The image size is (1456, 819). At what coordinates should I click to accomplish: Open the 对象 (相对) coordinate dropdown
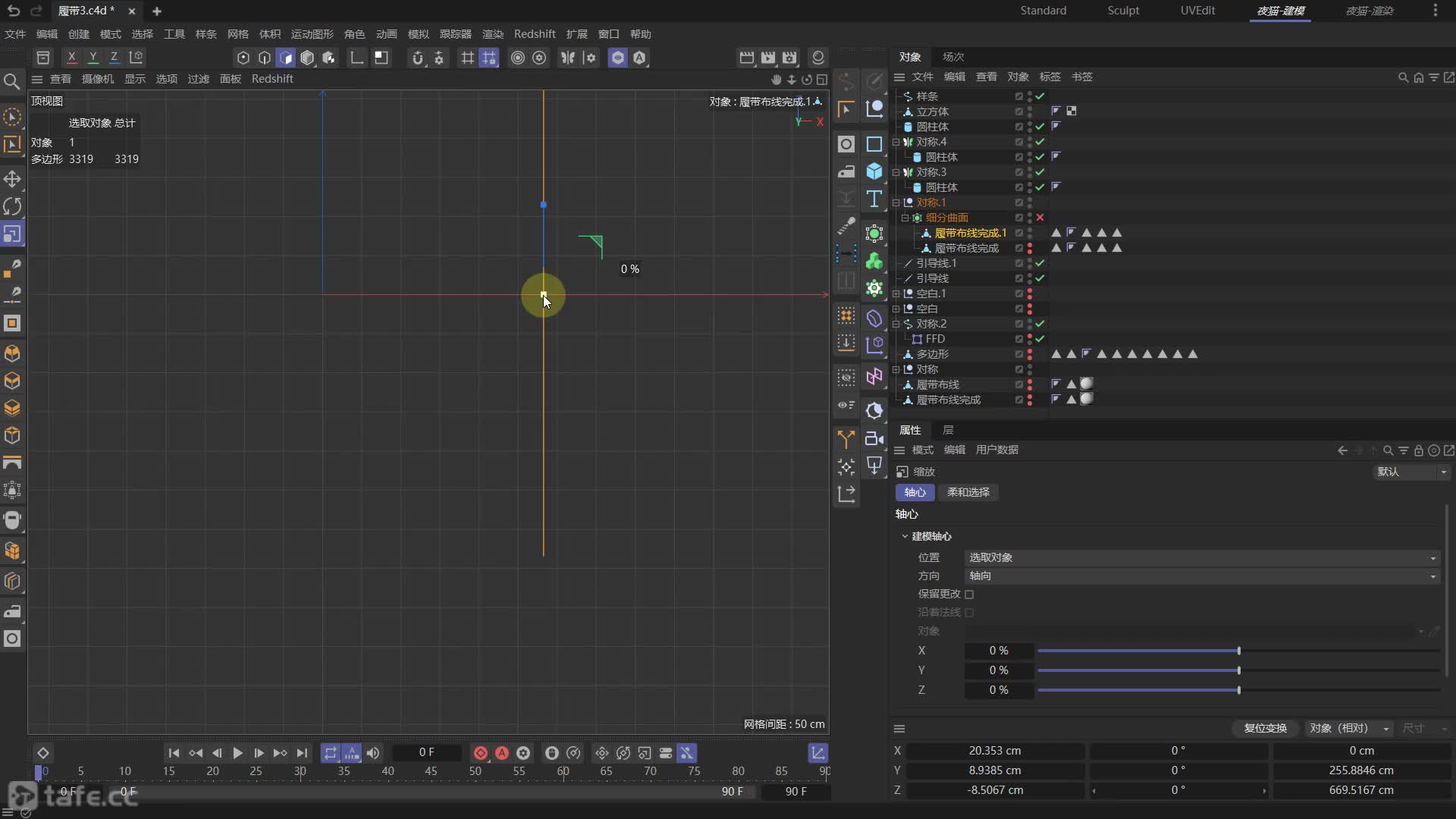pos(1349,729)
